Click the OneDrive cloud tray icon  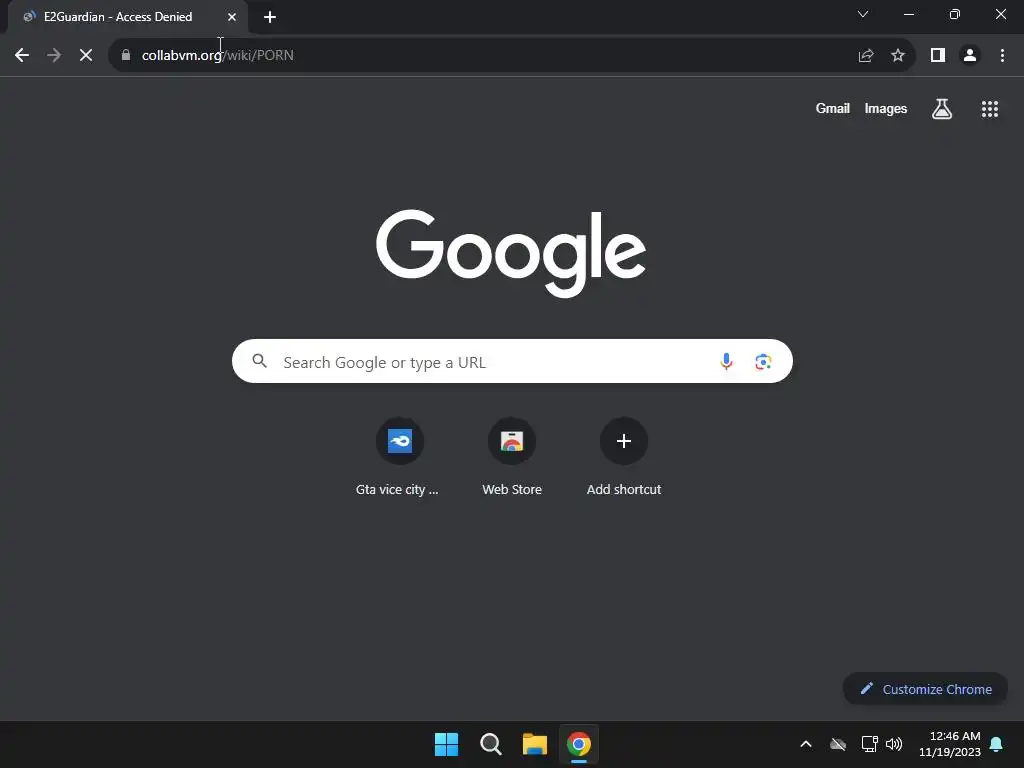tap(838, 744)
